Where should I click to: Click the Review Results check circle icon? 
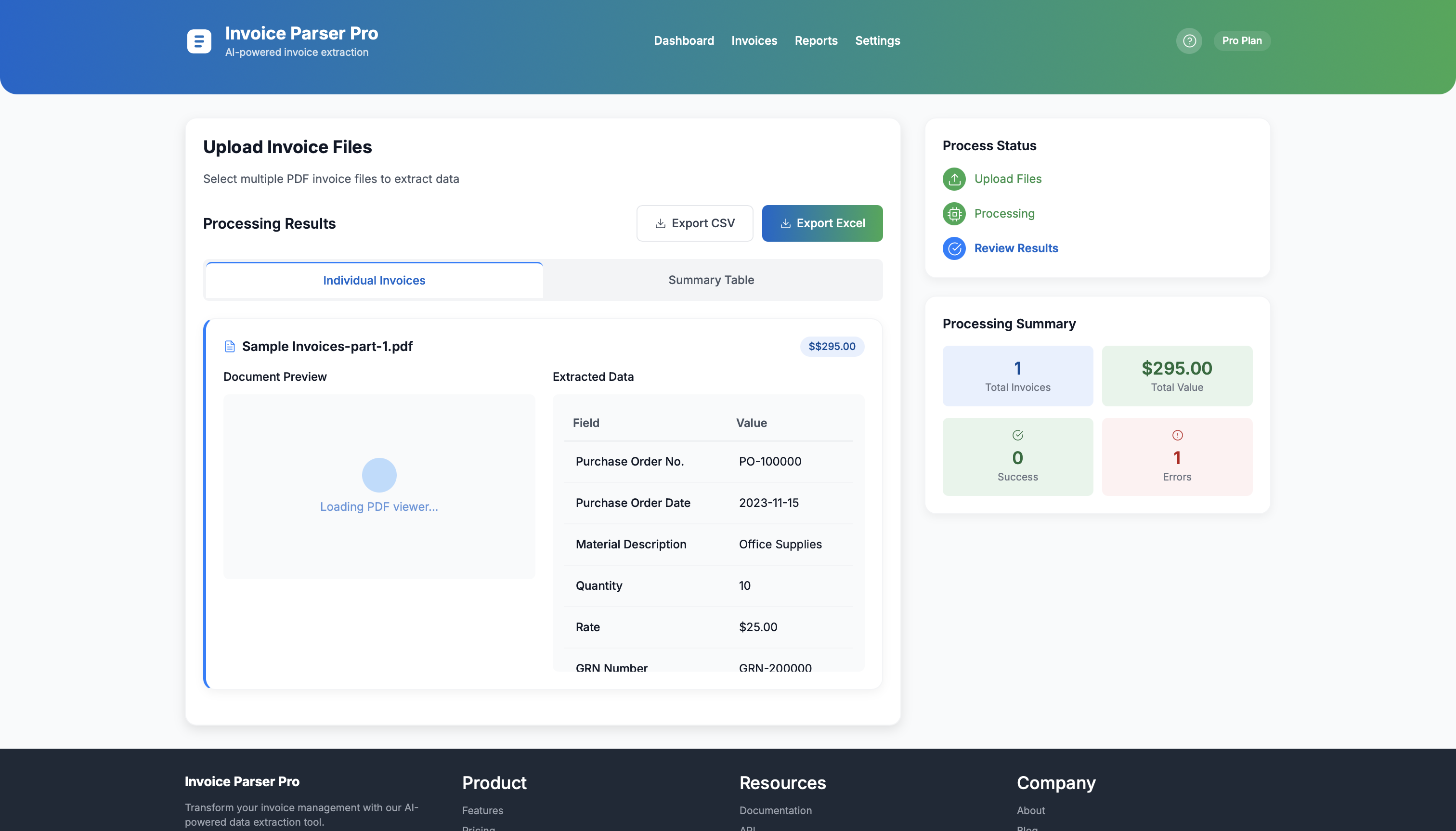(x=954, y=248)
